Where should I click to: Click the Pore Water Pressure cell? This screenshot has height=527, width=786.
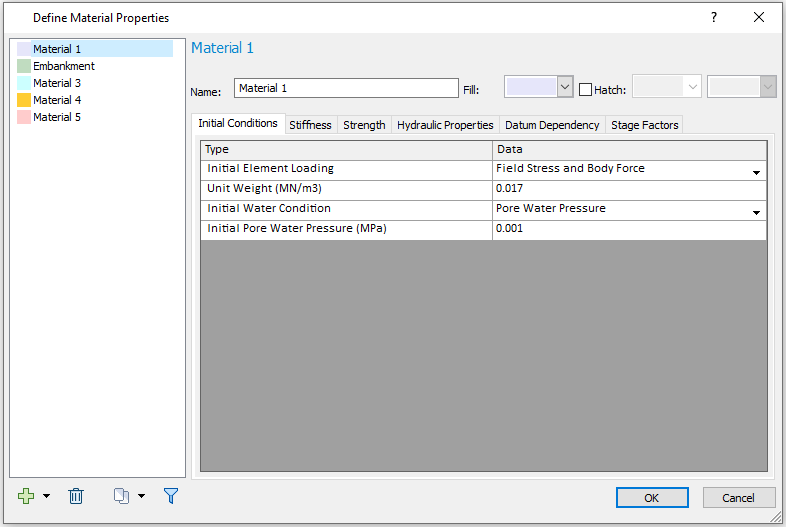629,210
